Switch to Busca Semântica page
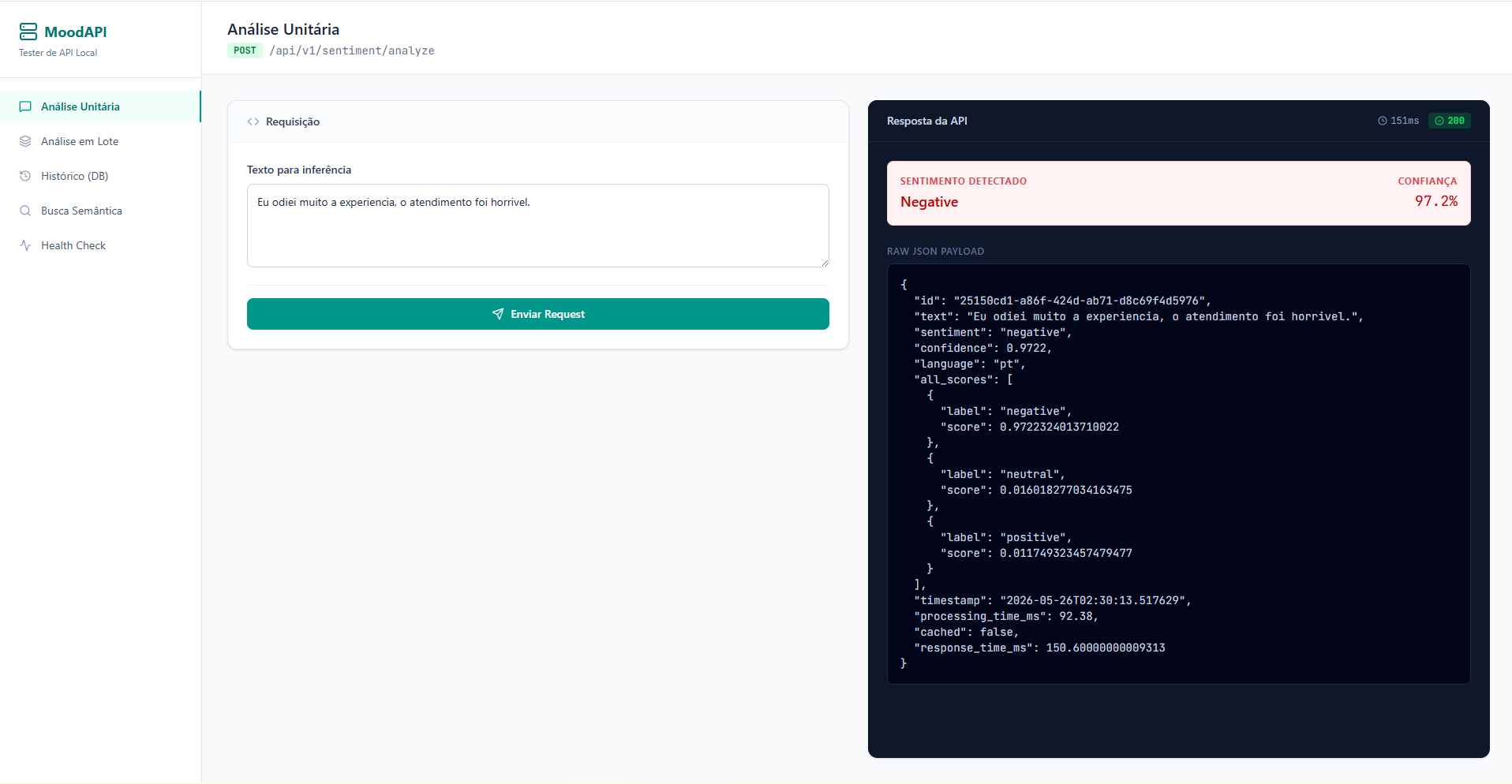1512x784 pixels. [x=100, y=211]
